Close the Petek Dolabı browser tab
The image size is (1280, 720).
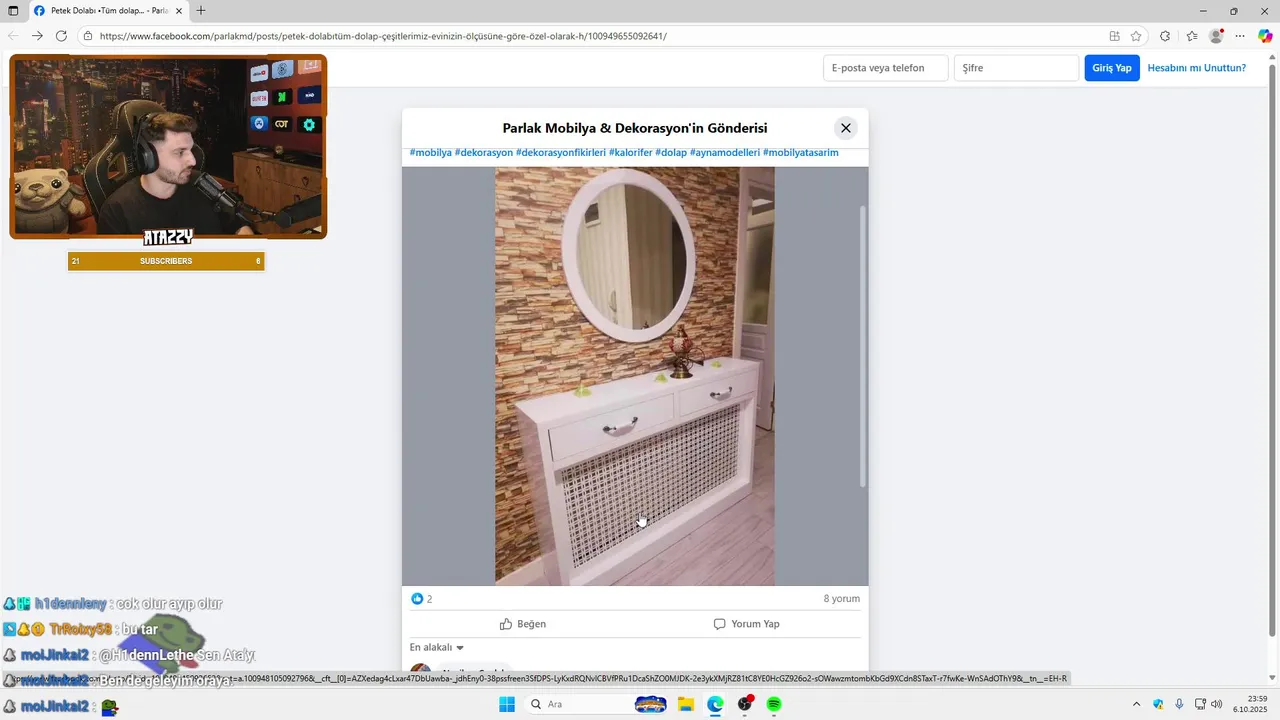coord(181,11)
